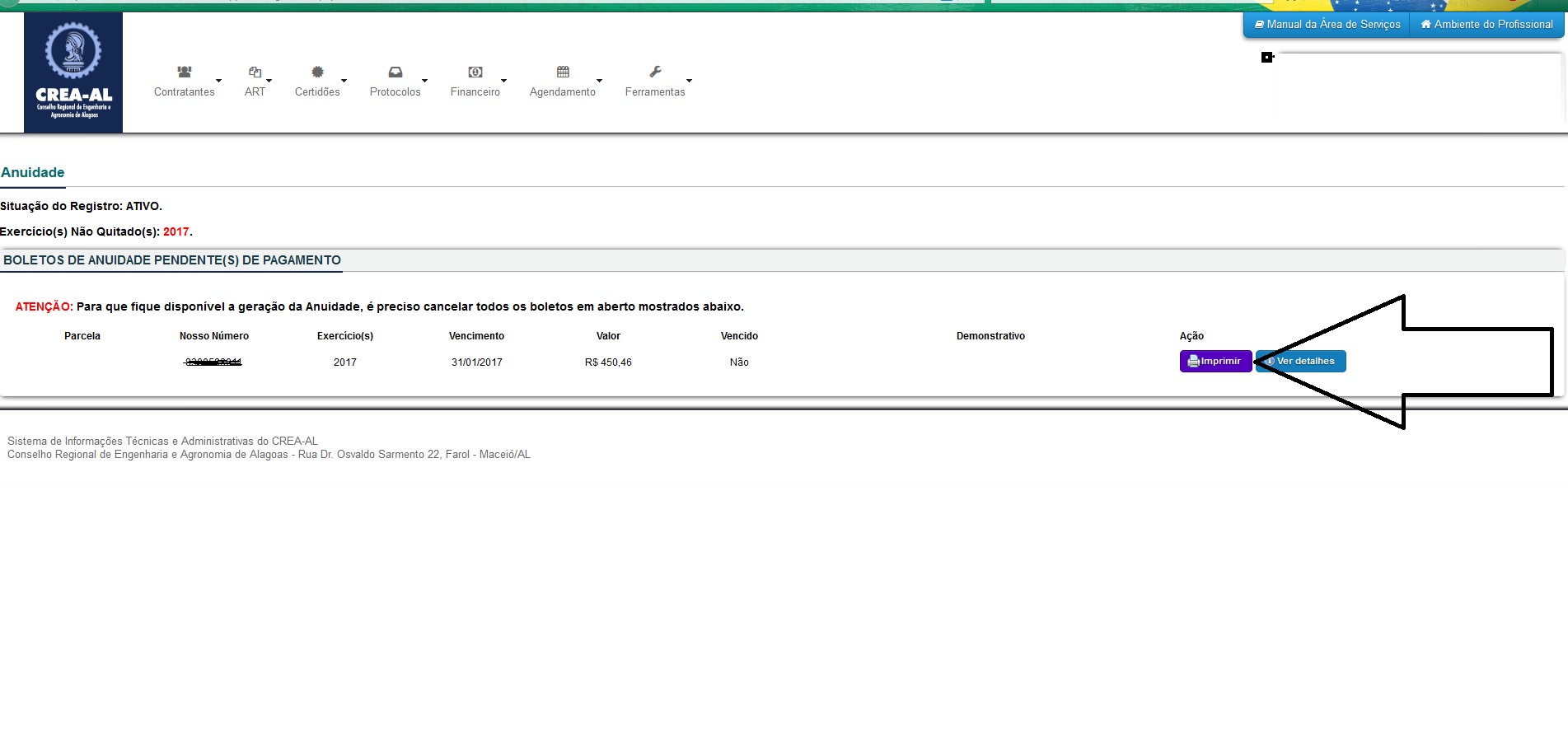
Task: Click the red ATENÇÃO warning label
Action: click(44, 307)
